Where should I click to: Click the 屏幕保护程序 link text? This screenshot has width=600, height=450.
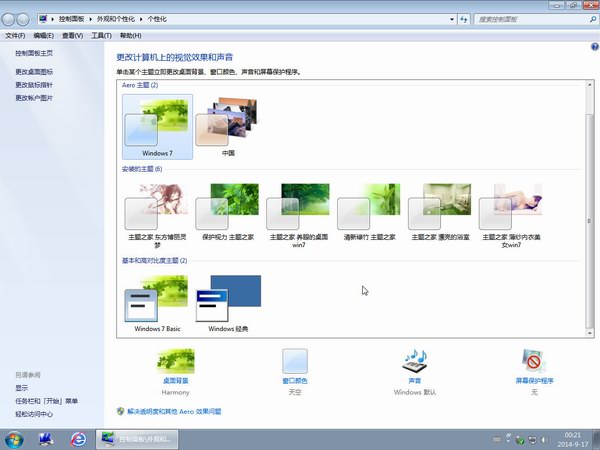[534, 381]
